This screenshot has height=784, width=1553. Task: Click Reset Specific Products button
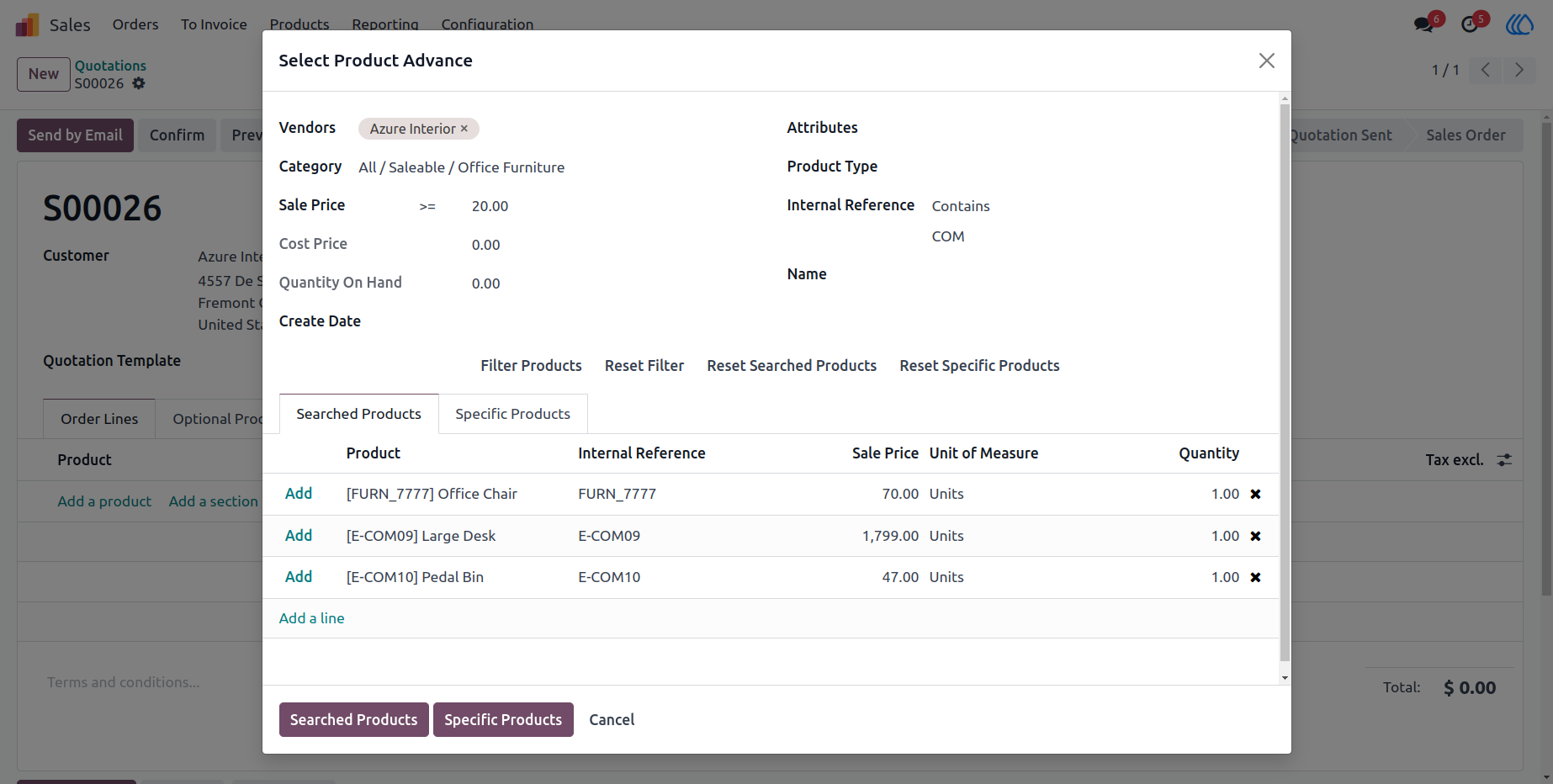coord(979,366)
